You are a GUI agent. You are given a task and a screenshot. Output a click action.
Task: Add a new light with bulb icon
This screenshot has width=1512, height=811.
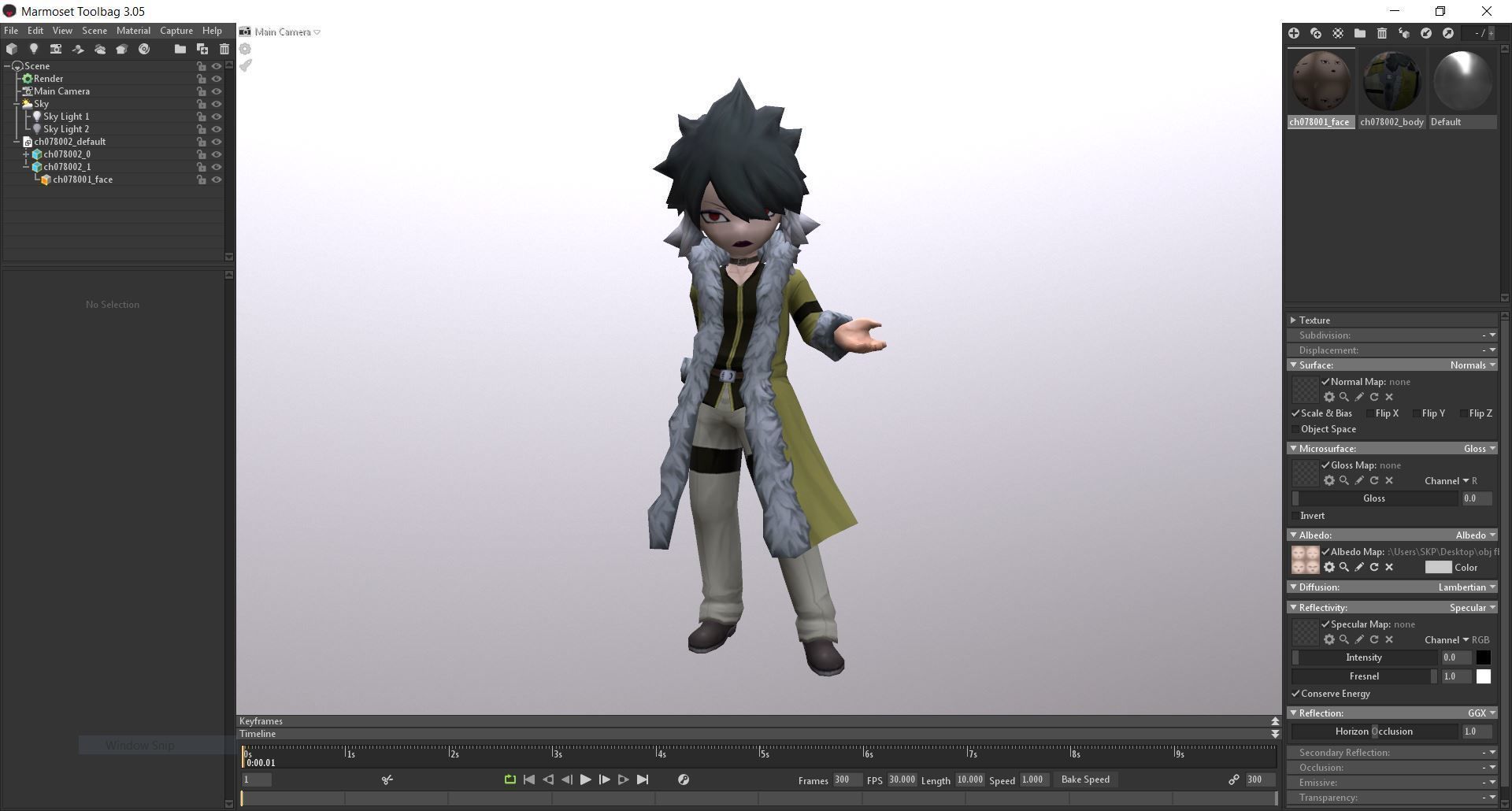click(34, 49)
